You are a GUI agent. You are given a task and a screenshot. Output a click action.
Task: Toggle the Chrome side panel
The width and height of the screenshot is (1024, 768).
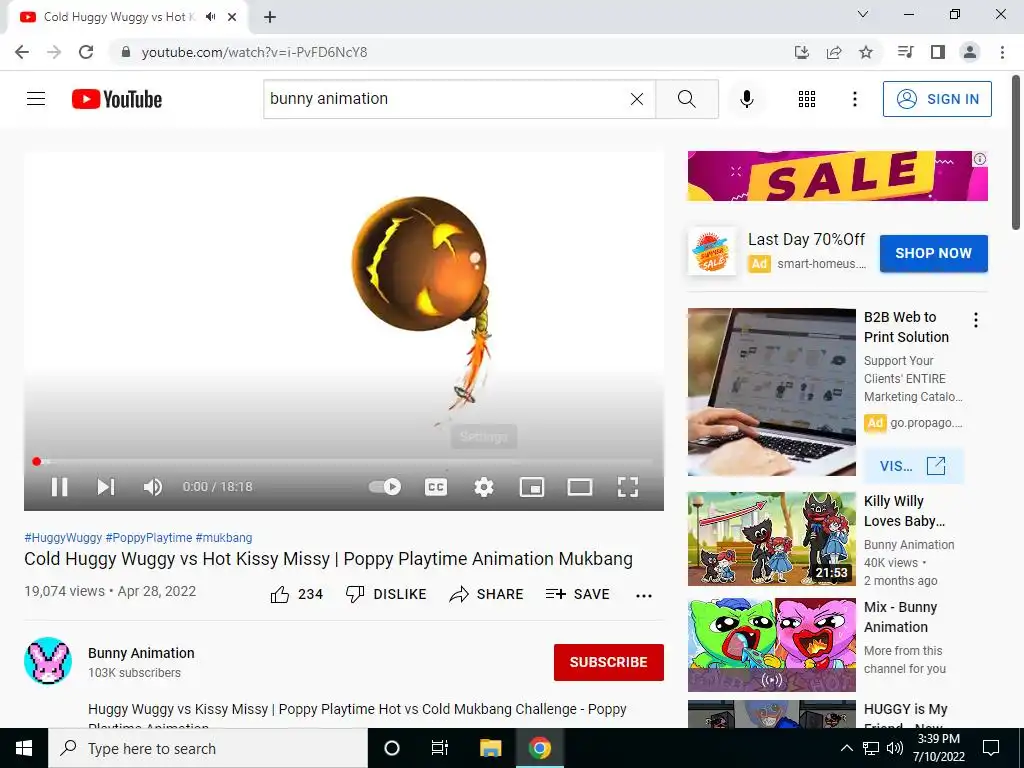[938, 52]
